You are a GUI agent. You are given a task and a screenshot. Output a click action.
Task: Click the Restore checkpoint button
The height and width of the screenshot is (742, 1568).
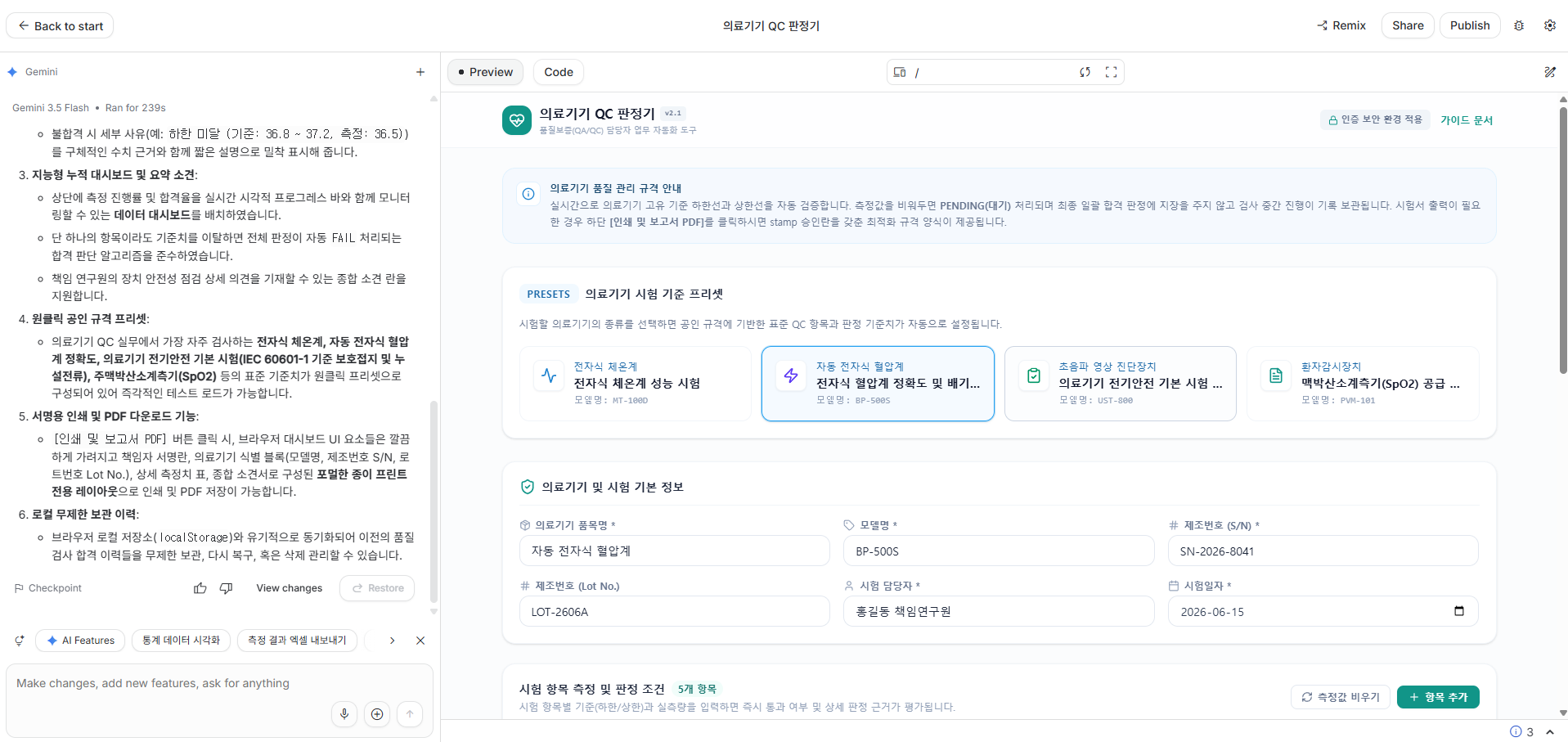(377, 588)
